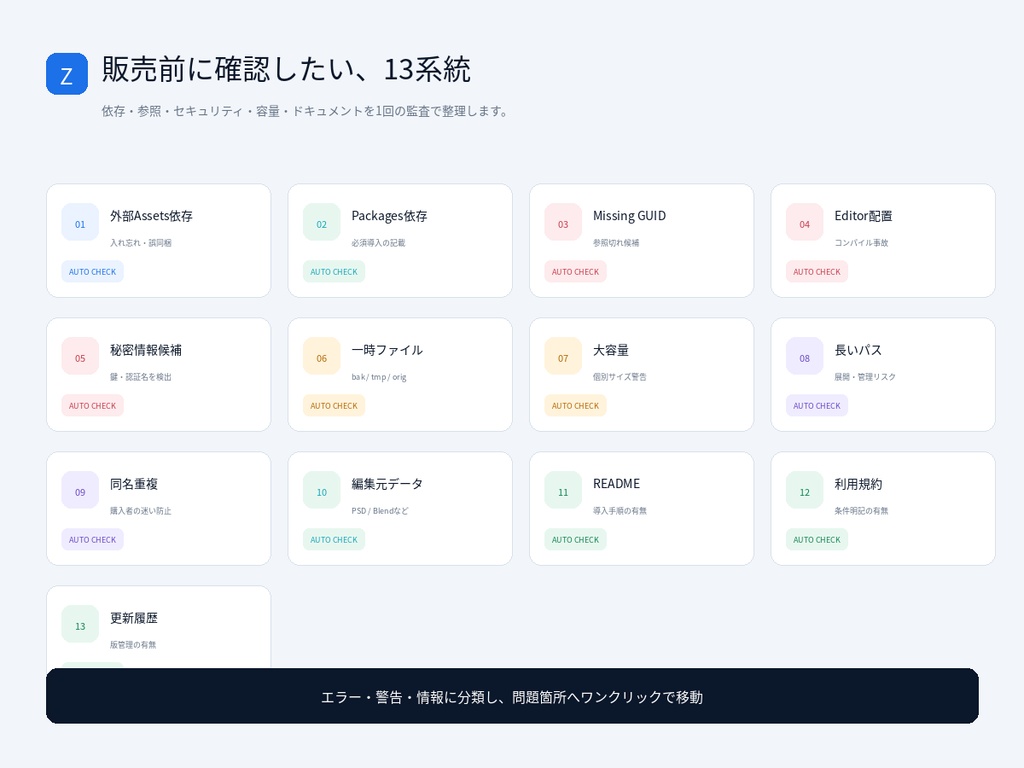Select the 04 number badge
The width and height of the screenshot is (1024, 768).
(805, 222)
